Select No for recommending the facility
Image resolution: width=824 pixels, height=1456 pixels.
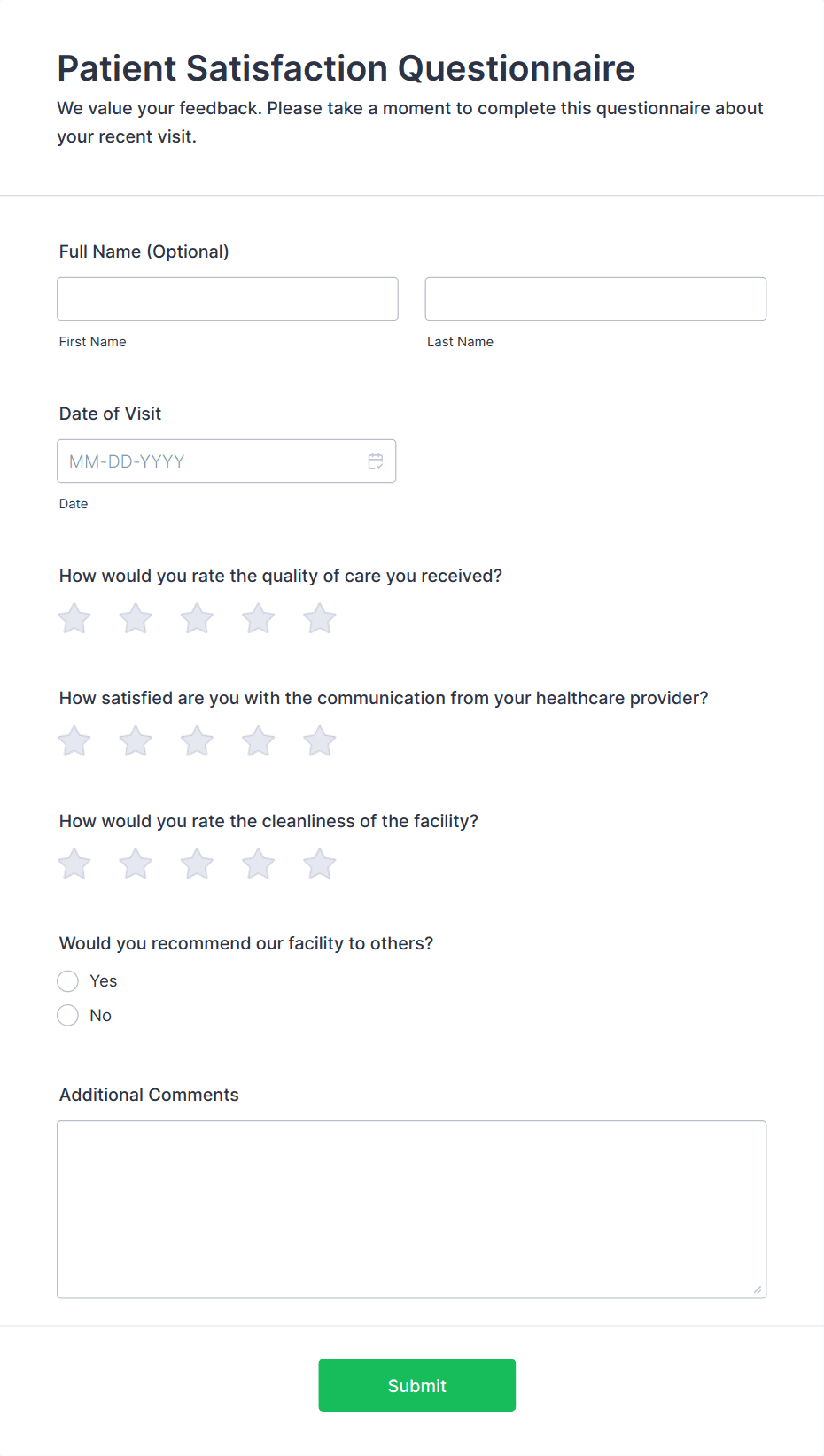coord(67,1015)
